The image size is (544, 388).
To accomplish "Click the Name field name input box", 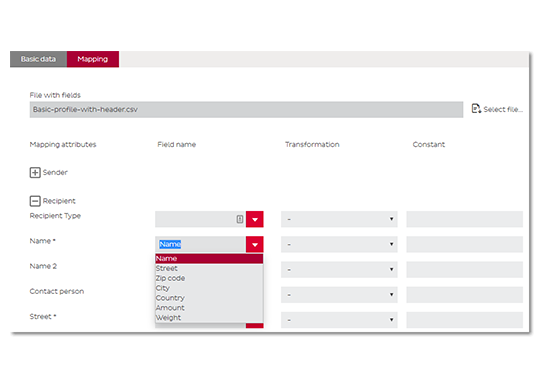I will click(x=201, y=244).
